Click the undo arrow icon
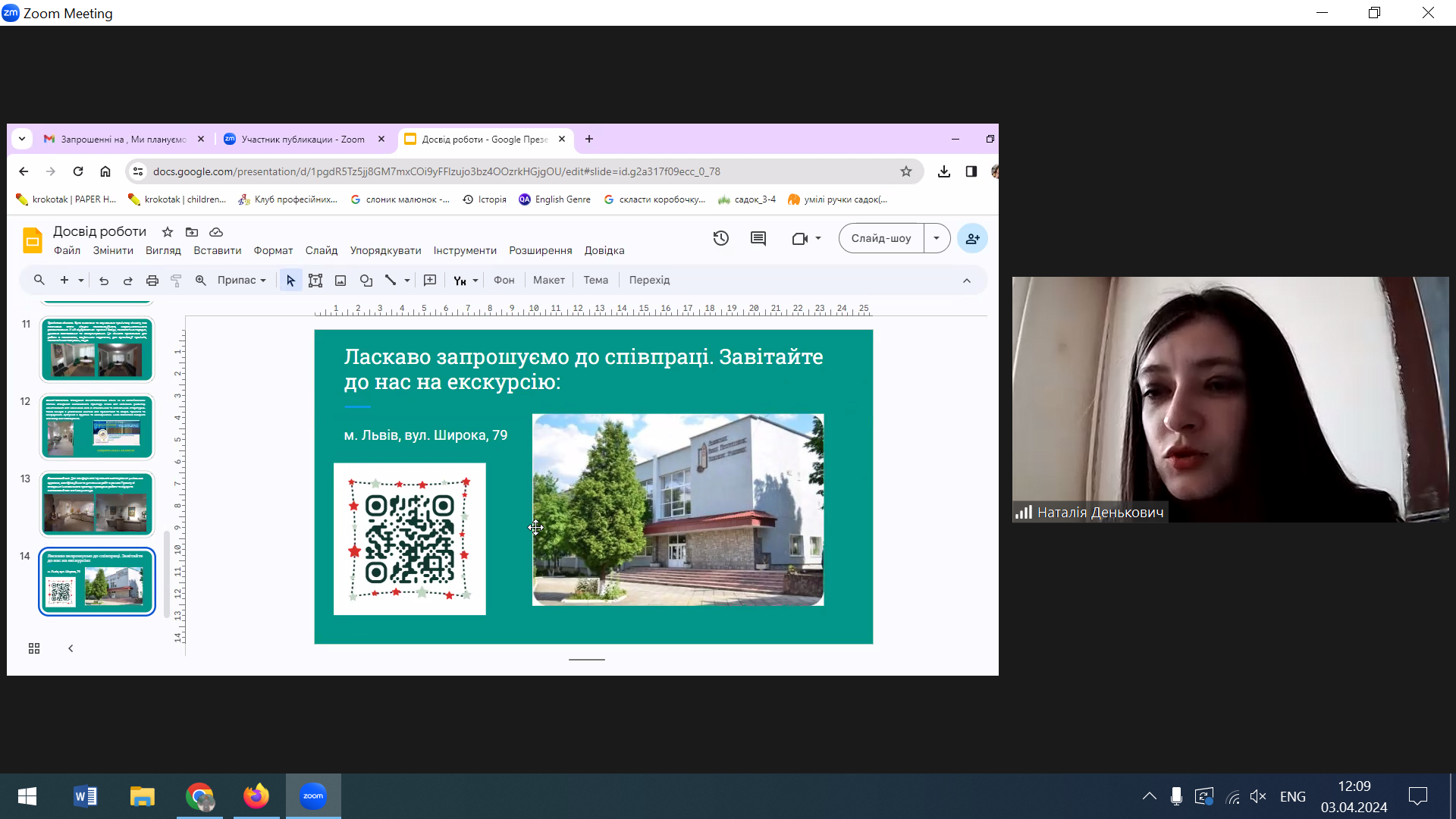This screenshot has height=819, width=1456. [x=104, y=281]
